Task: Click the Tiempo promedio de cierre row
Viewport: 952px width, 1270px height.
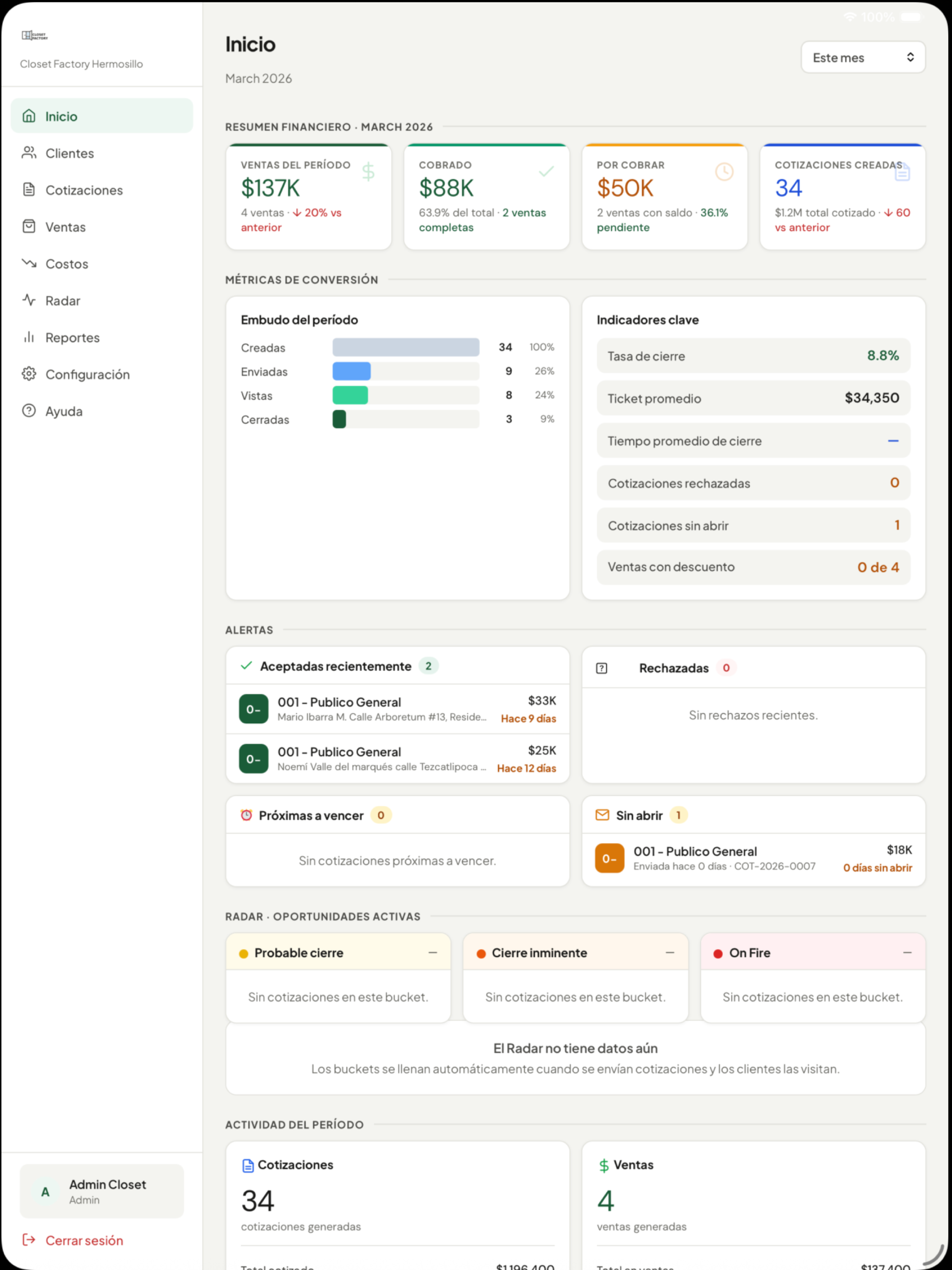Action: 754,440
